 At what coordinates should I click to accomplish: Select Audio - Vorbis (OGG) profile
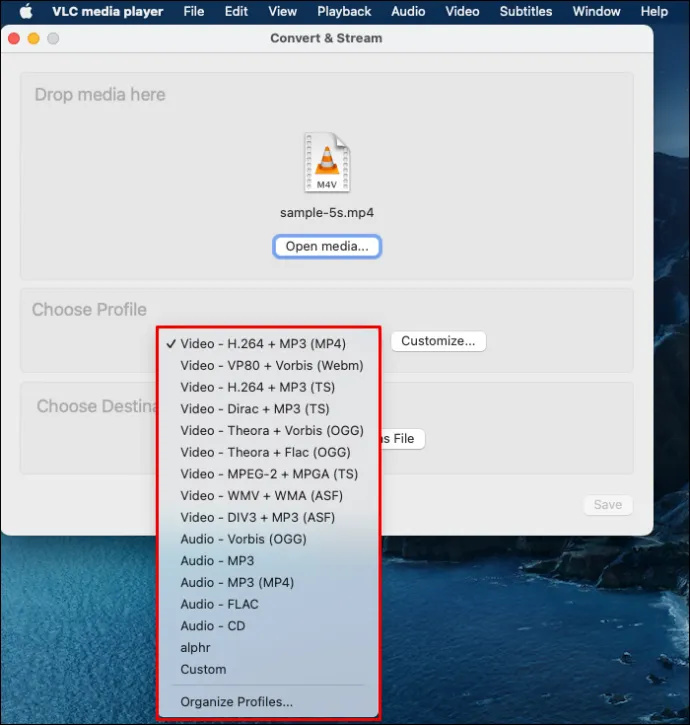point(268,540)
